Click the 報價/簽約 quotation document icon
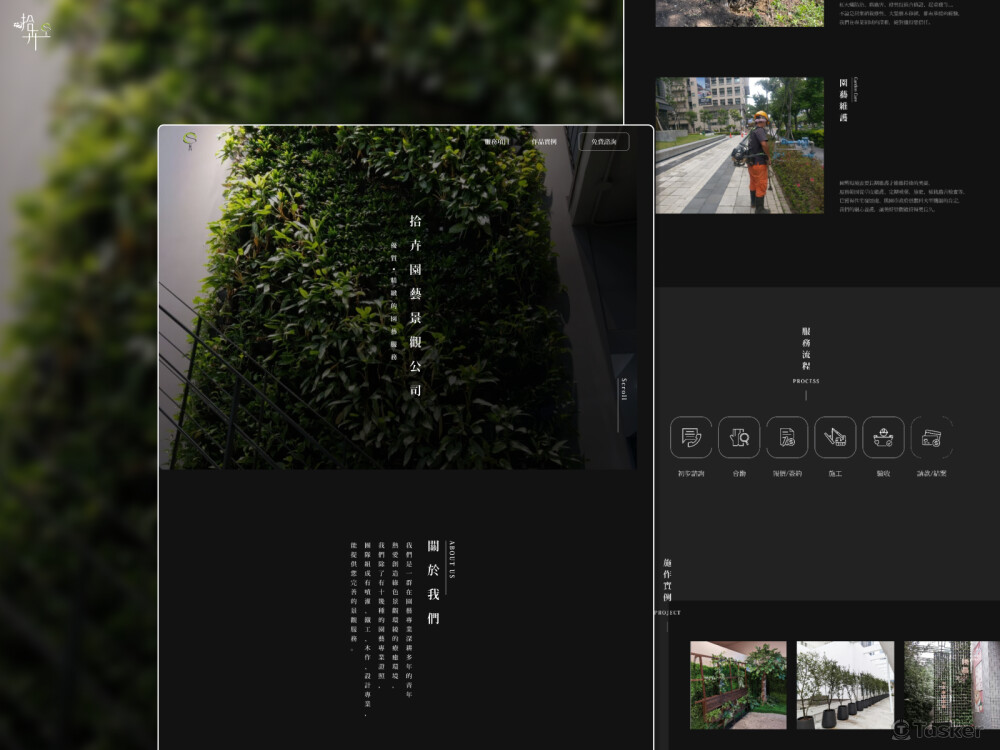 tap(787, 438)
